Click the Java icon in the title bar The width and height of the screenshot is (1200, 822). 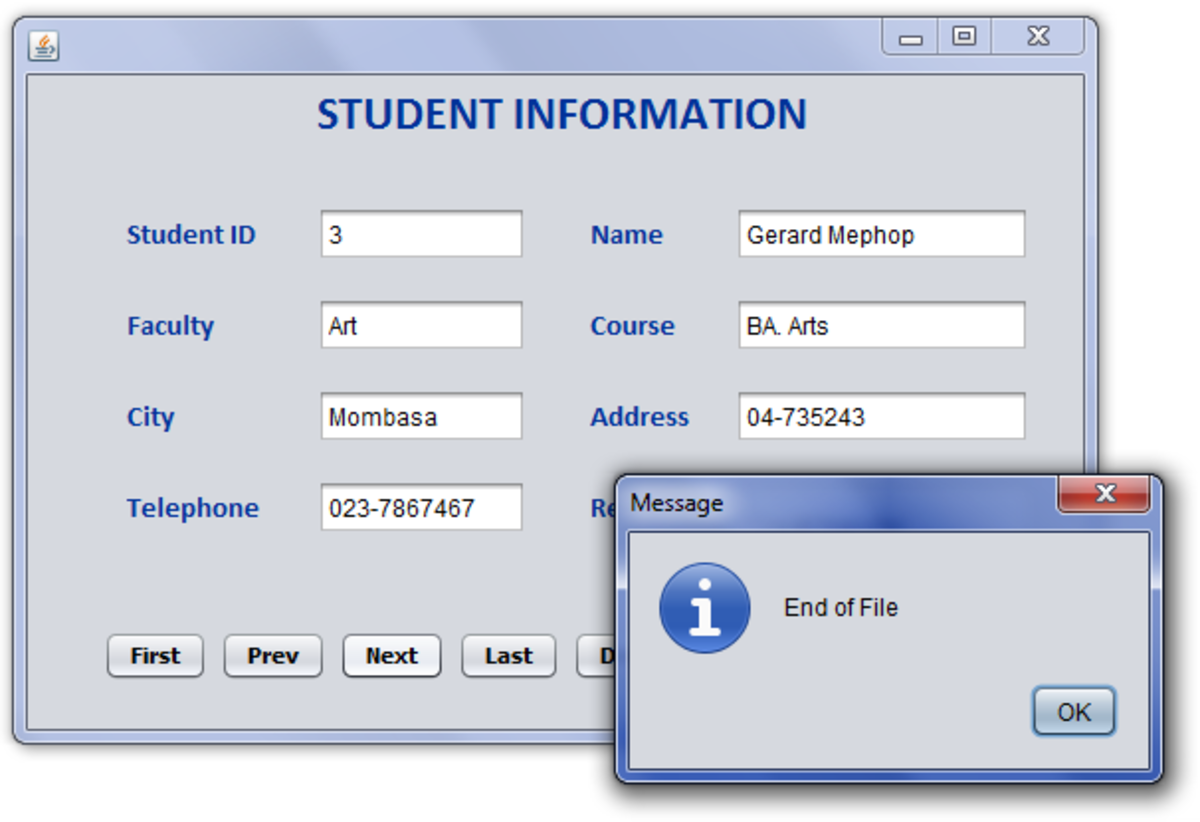pos(43,45)
